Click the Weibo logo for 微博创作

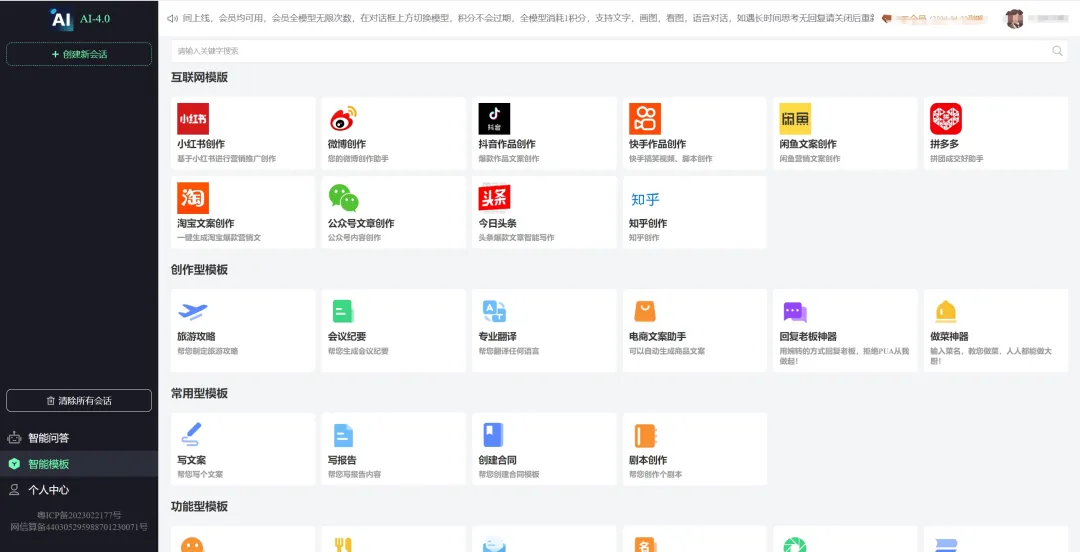point(343,119)
